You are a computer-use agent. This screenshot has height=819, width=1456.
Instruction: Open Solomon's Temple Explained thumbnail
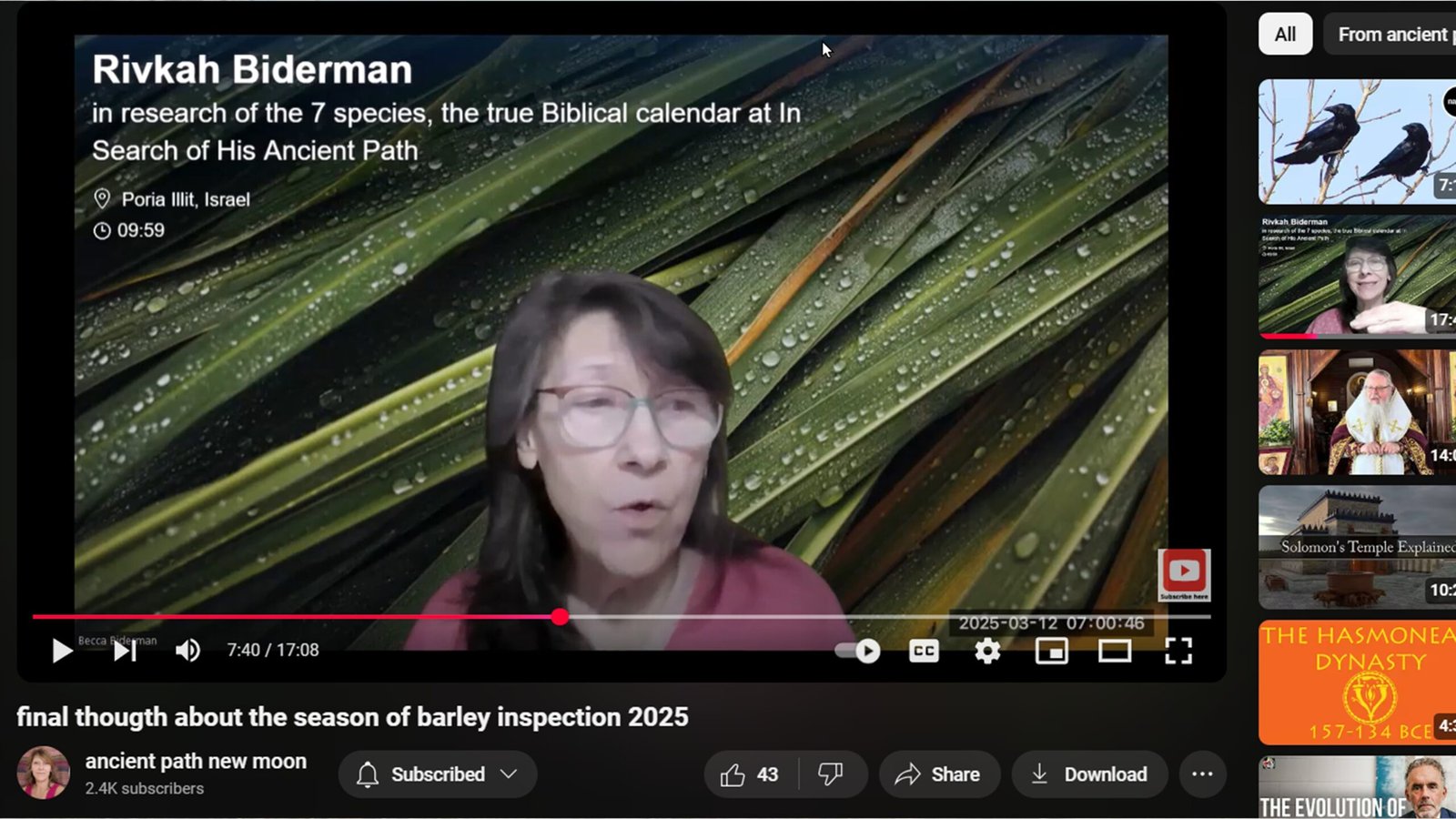pos(1357,547)
